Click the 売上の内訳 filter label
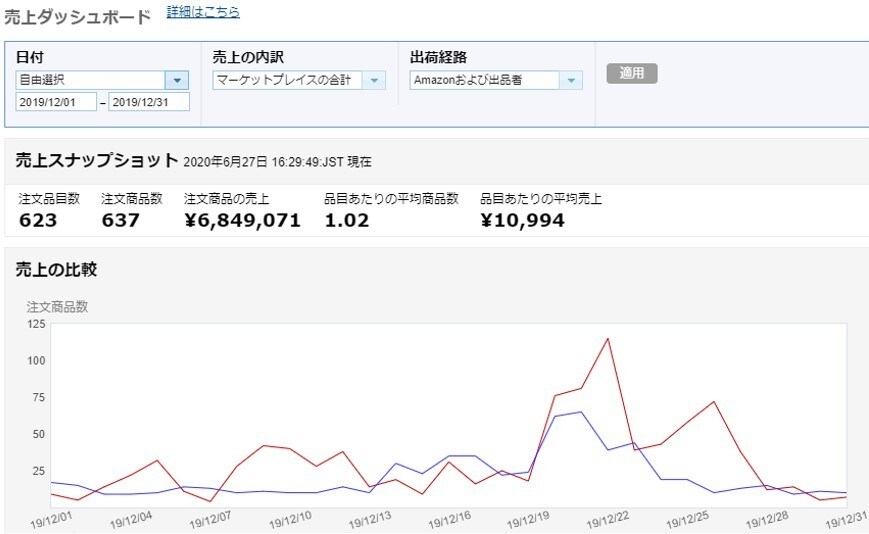 point(248,57)
